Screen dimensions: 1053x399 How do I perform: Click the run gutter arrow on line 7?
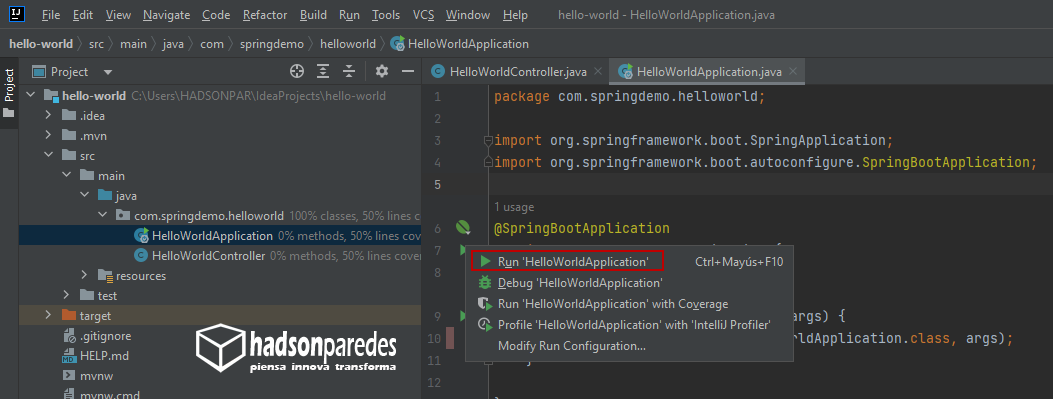click(462, 251)
